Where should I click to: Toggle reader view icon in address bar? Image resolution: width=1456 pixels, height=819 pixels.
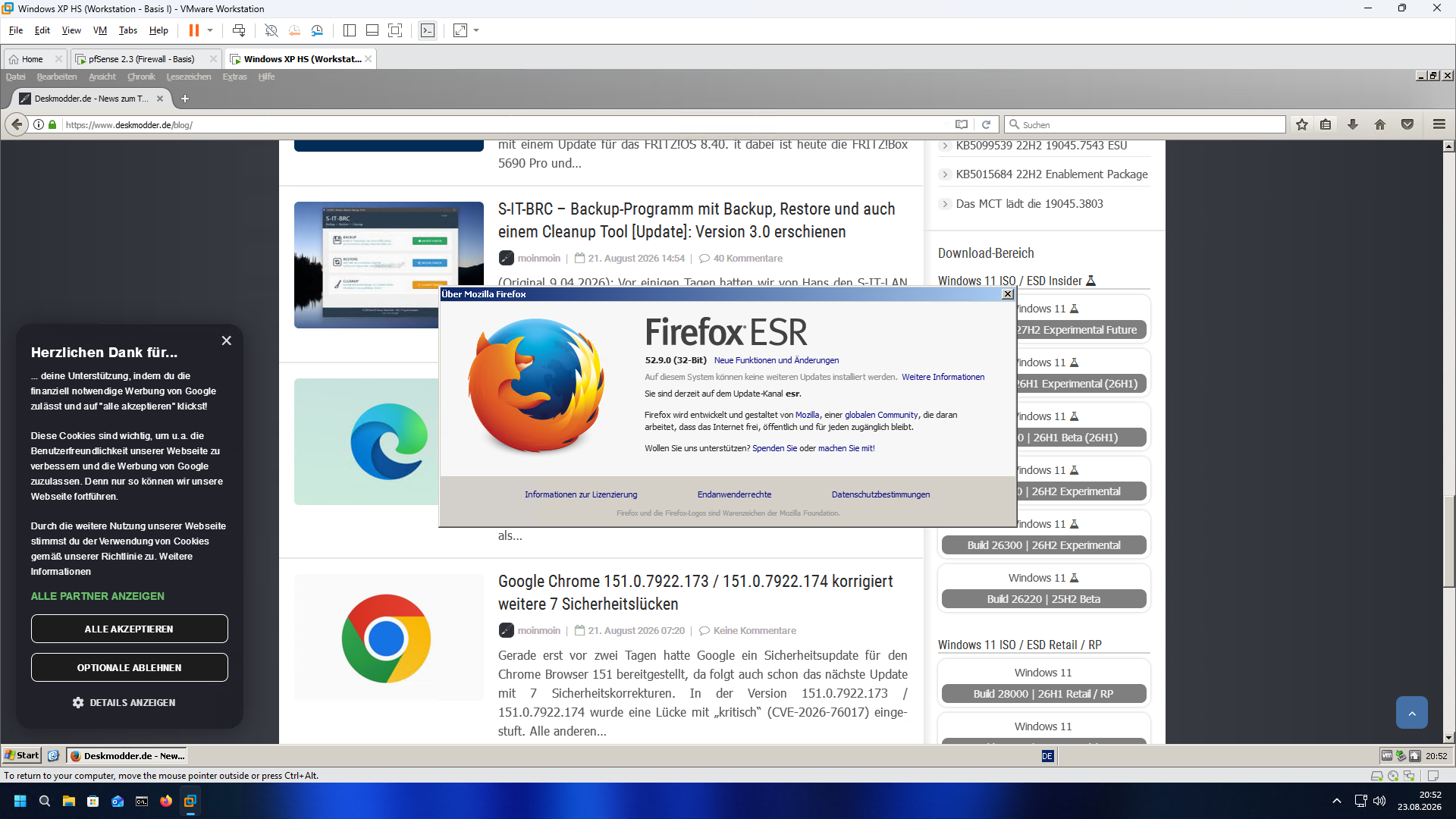tap(962, 124)
